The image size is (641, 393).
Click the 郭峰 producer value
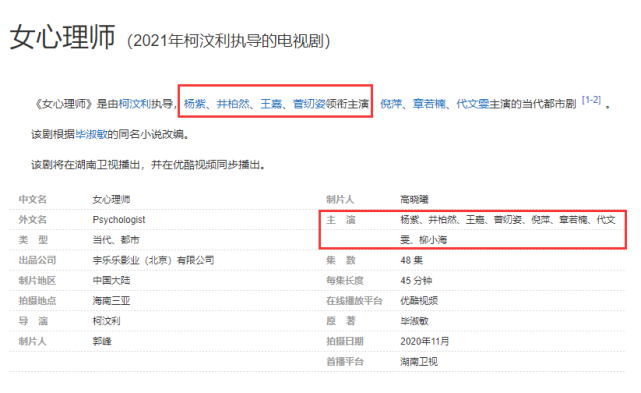coord(102,341)
